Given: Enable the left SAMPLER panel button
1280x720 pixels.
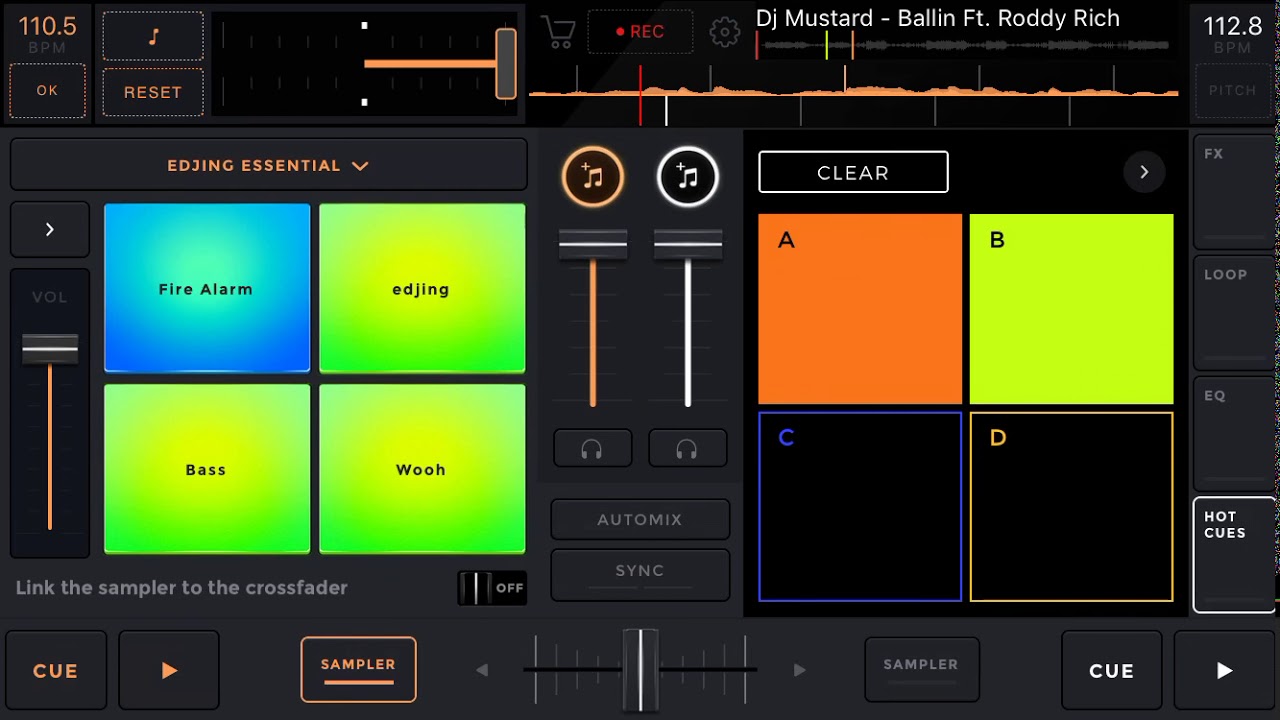Looking at the screenshot, I should click(x=358, y=669).
